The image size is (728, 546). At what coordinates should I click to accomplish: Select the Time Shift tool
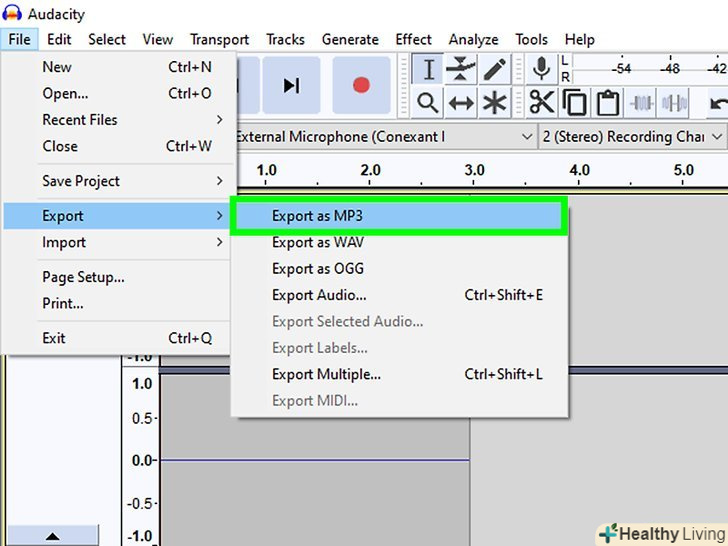click(x=461, y=103)
